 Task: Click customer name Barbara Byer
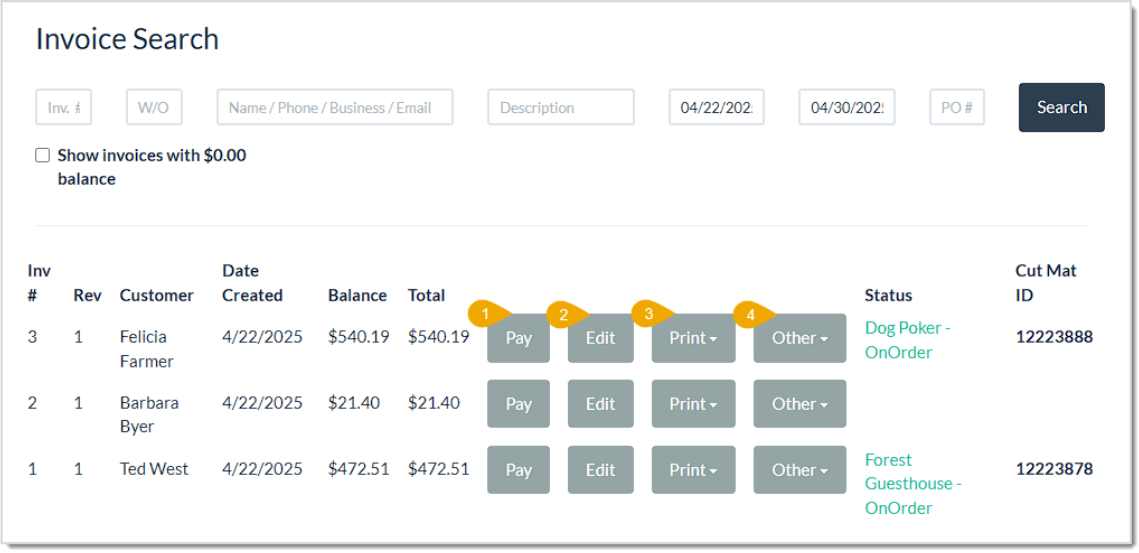tap(149, 414)
